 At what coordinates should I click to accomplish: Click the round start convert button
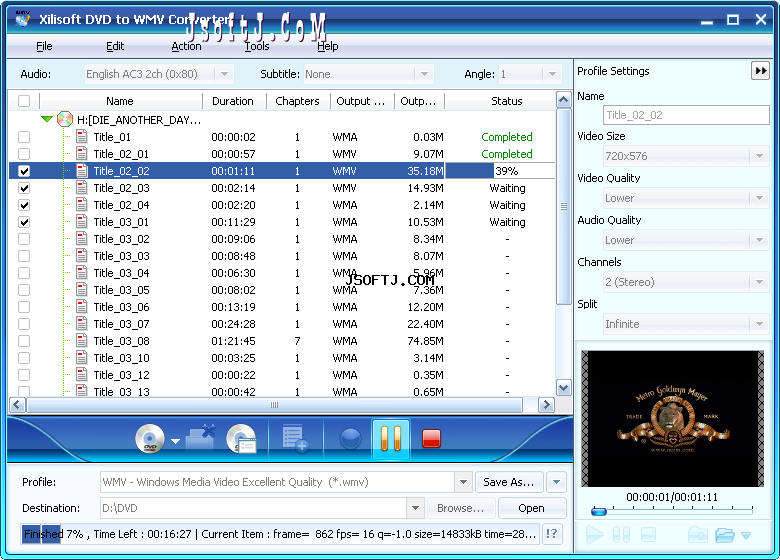350,439
